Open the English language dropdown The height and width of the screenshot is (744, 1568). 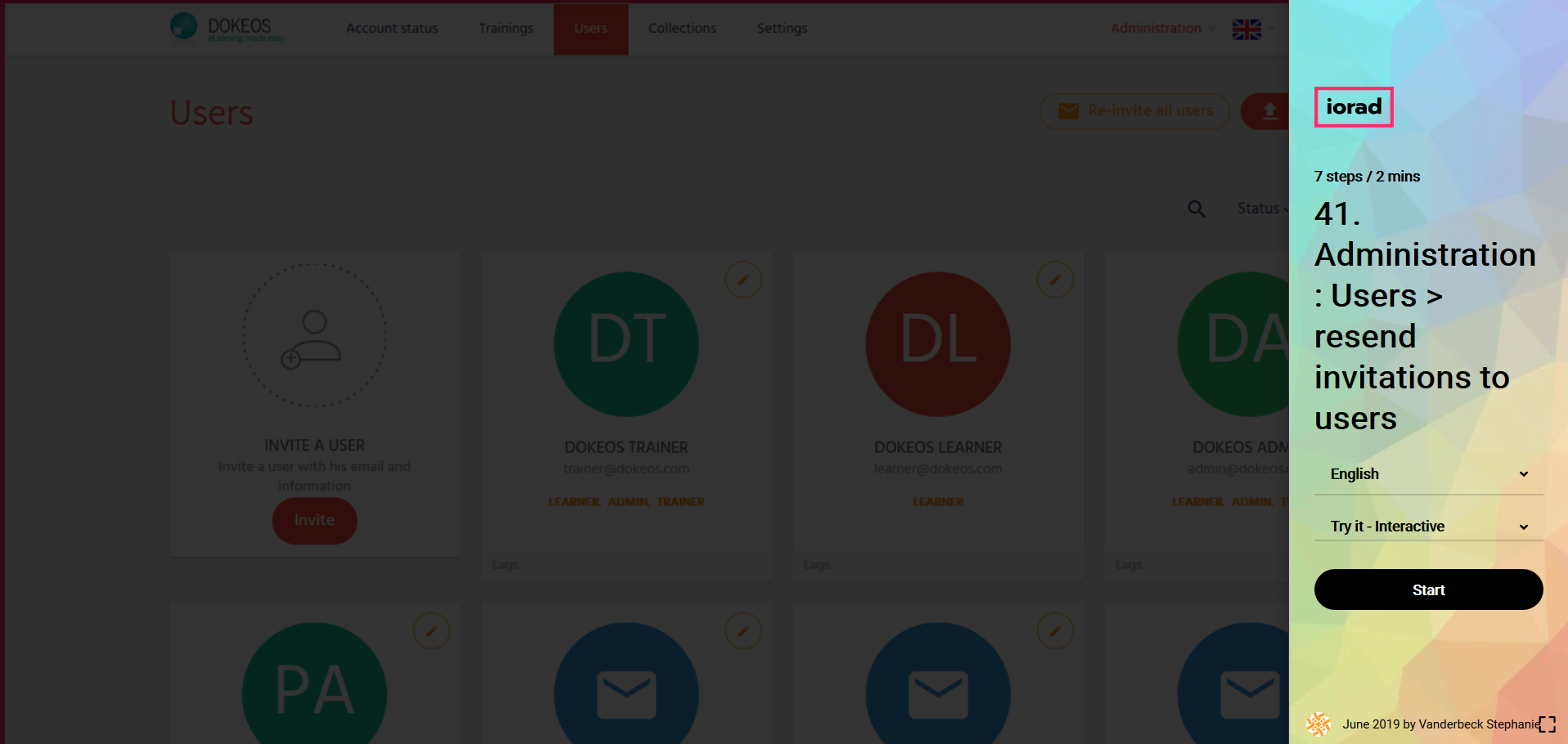tap(1428, 474)
